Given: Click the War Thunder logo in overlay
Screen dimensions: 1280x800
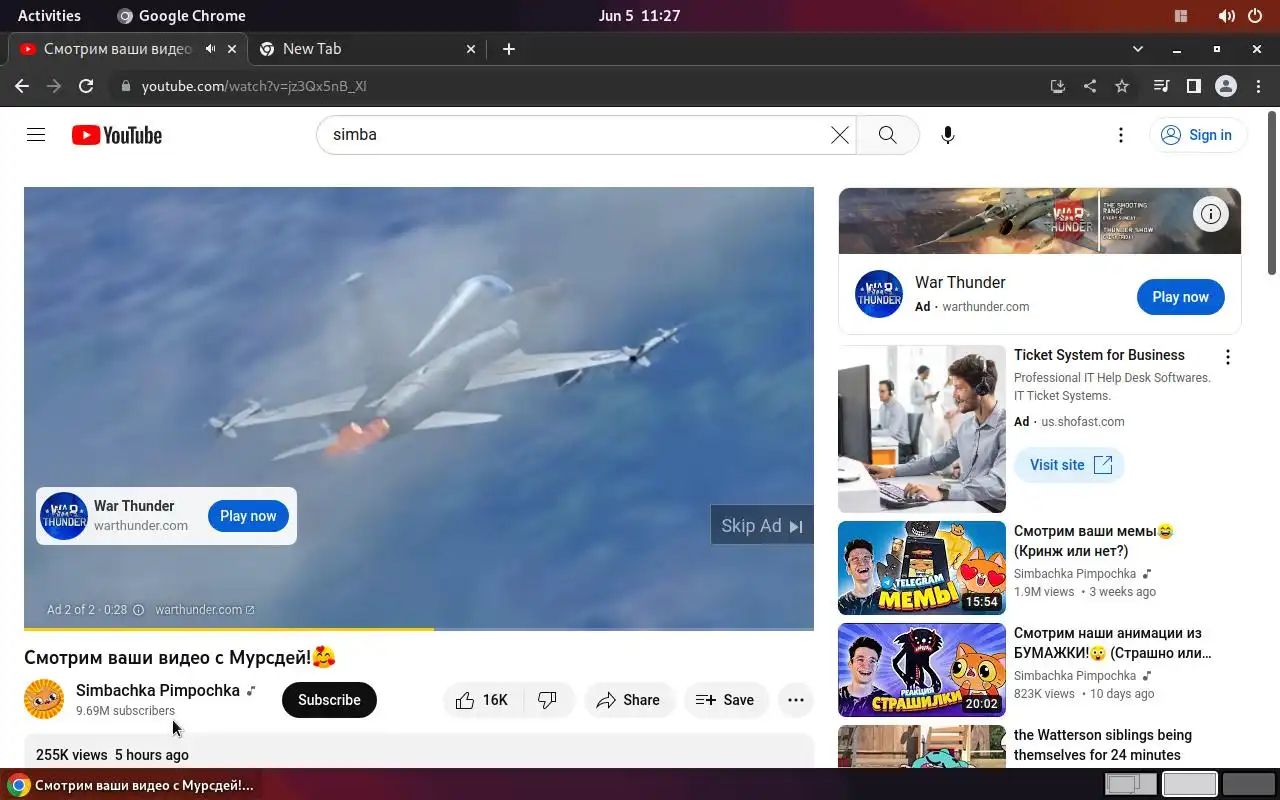Looking at the screenshot, I should point(64,516).
